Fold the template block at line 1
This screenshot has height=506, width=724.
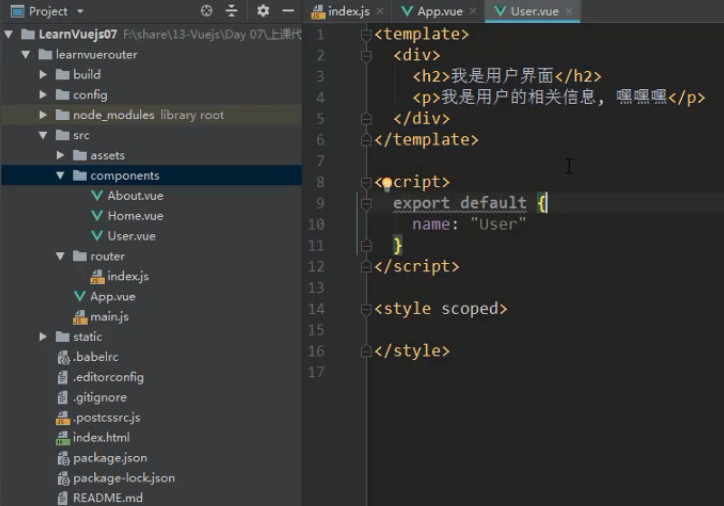click(x=366, y=35)
